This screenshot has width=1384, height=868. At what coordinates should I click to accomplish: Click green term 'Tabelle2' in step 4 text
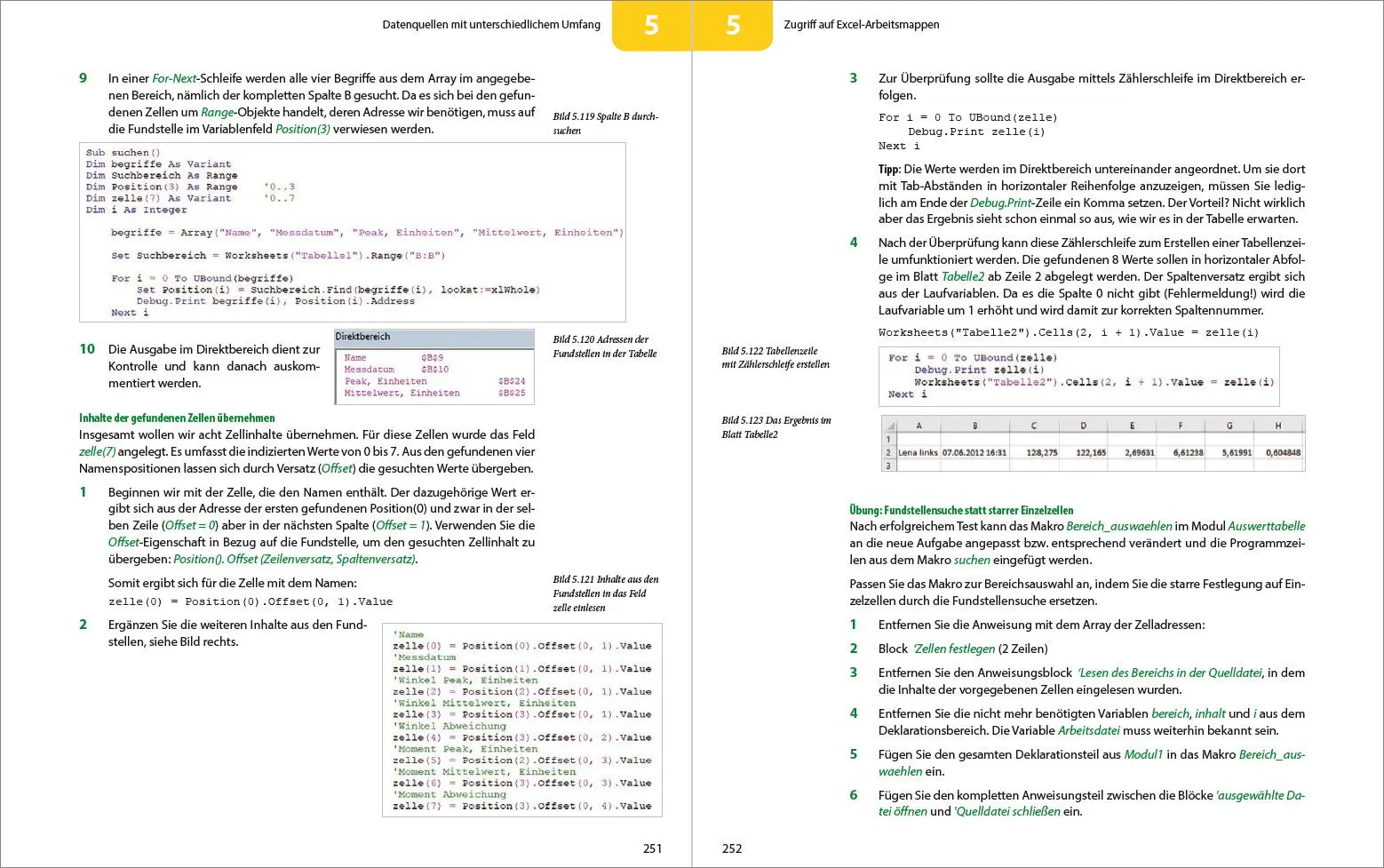[x=963, y=276]
